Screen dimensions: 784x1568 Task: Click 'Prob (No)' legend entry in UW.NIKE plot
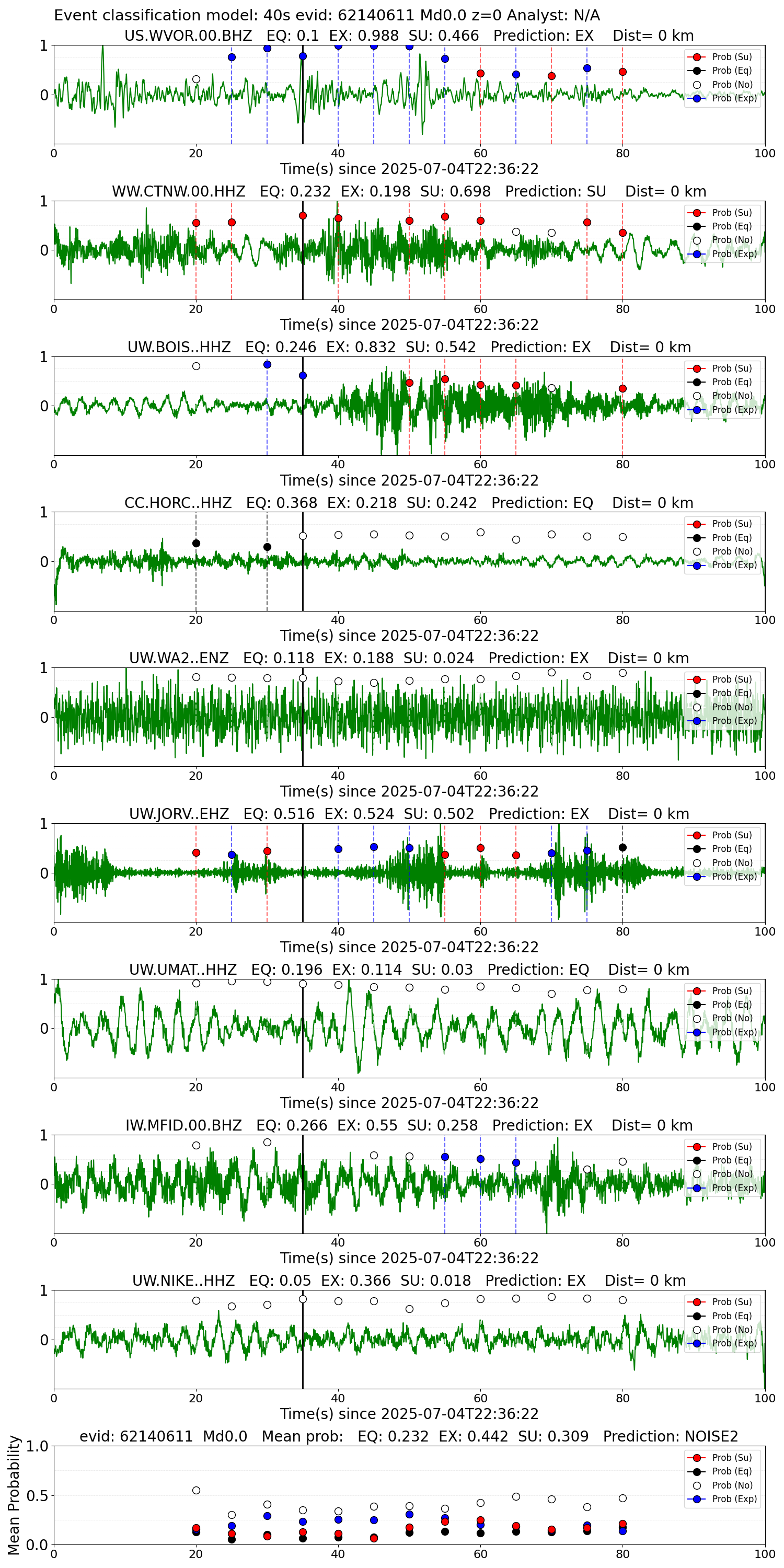click(722, 1329)
